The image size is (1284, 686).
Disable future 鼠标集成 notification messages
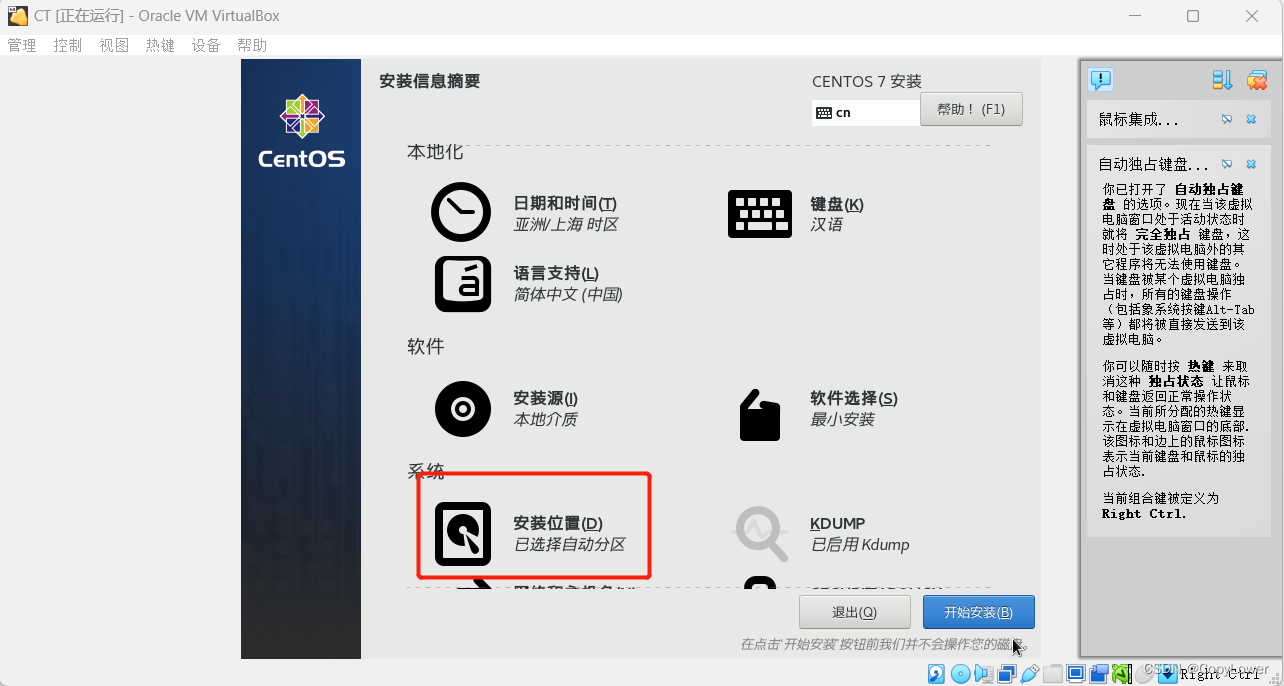pos(1227,119)
